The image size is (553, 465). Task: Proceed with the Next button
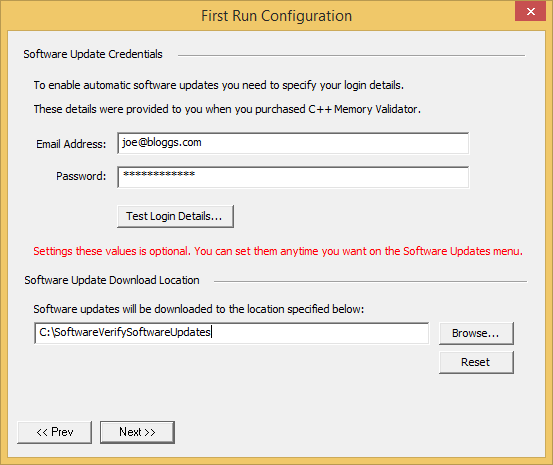pyautogui.click(x=137, y=432)
